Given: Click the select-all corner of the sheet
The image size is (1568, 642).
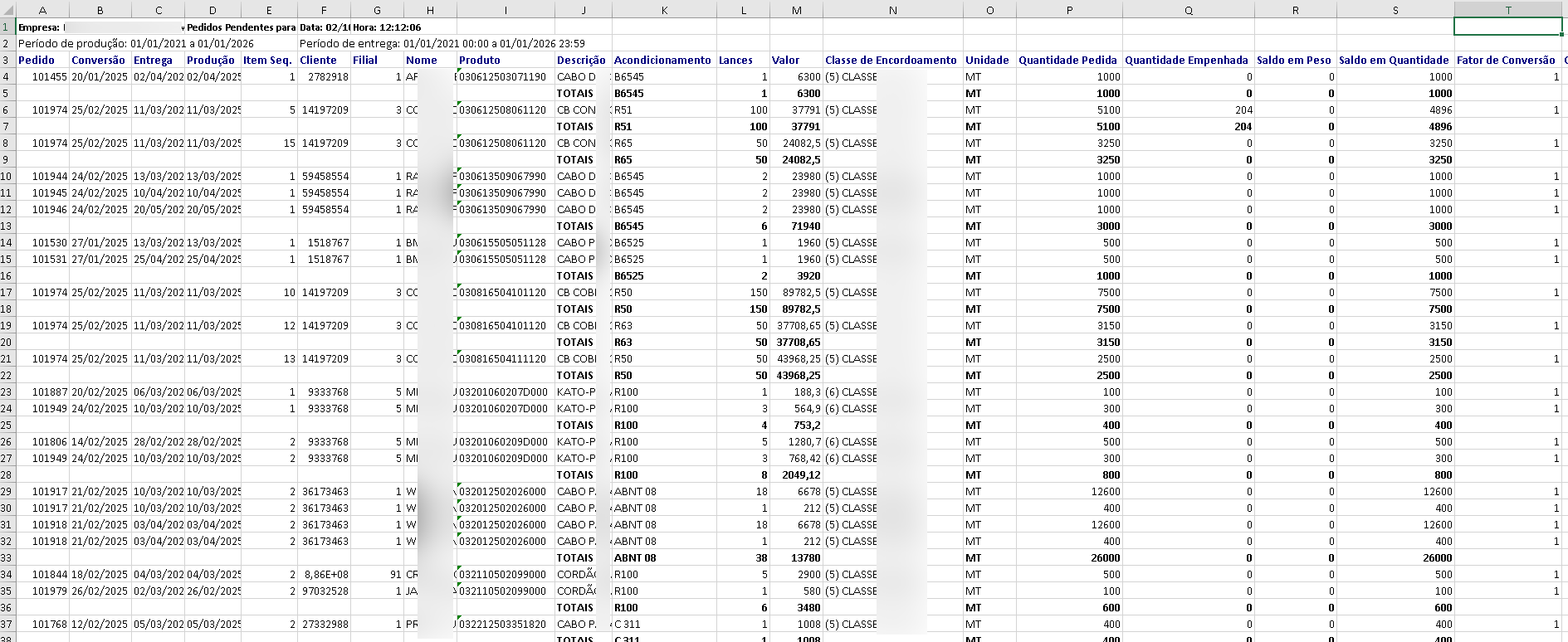Looking at the screenshot, I should click(7, 10).
